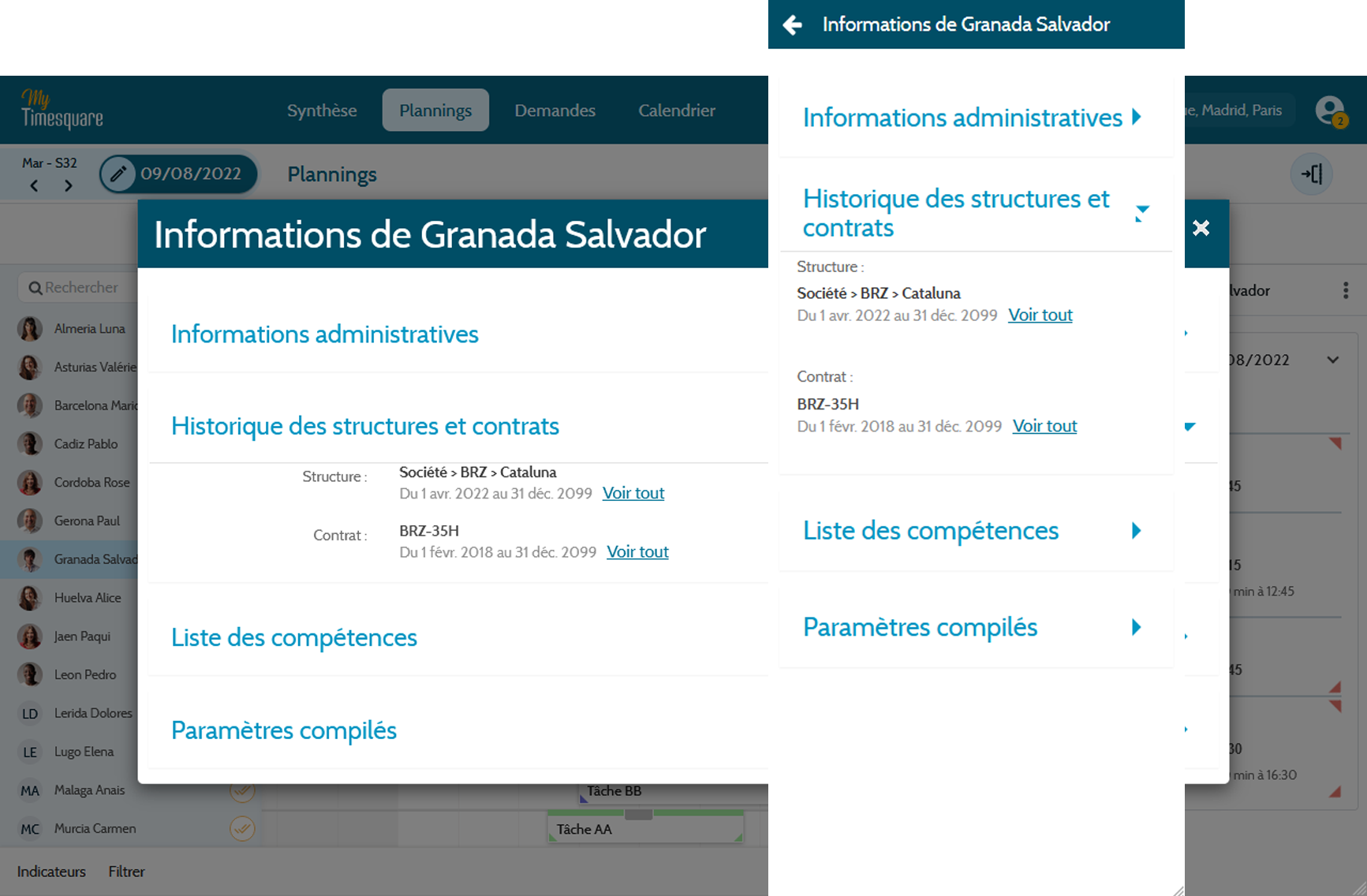Click the collapse side panel icon
Screen dimensions: 1367x896
click(x=1312, y=174)
